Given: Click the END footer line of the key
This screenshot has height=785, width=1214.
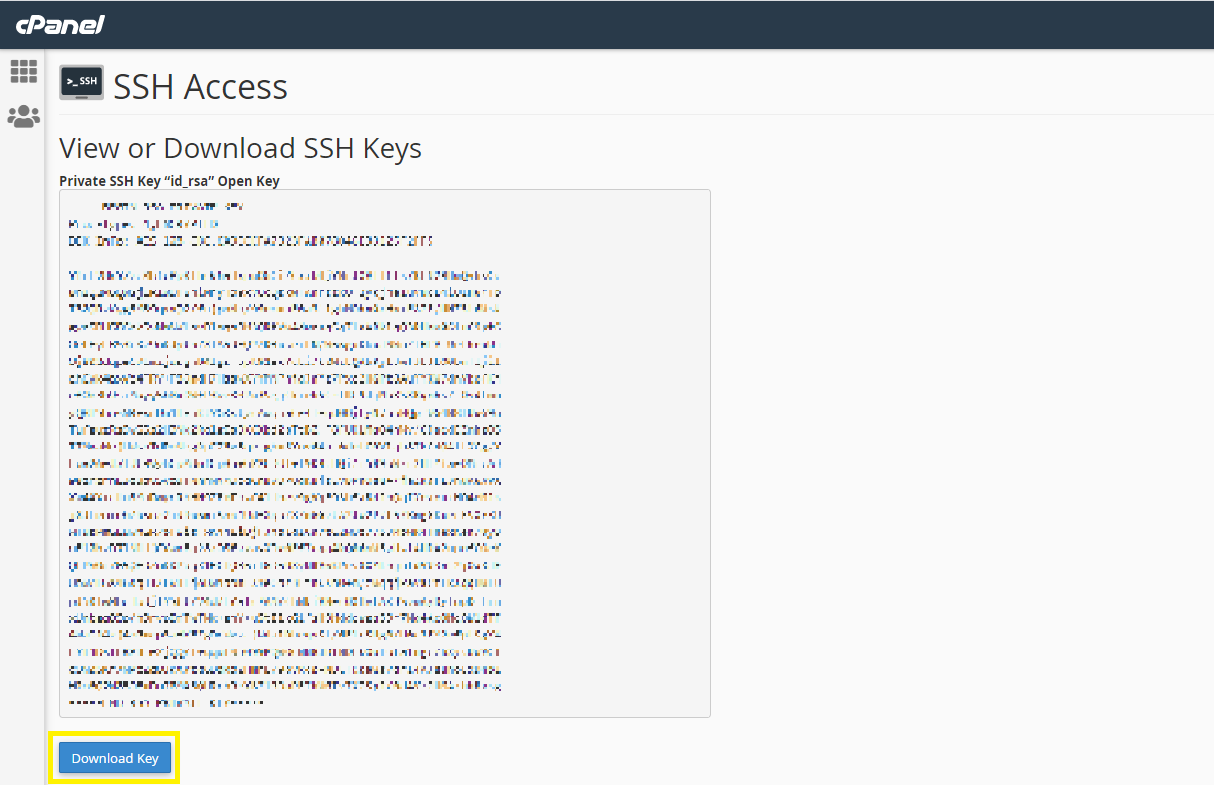Looking at the screenshot, I should 165,703.
